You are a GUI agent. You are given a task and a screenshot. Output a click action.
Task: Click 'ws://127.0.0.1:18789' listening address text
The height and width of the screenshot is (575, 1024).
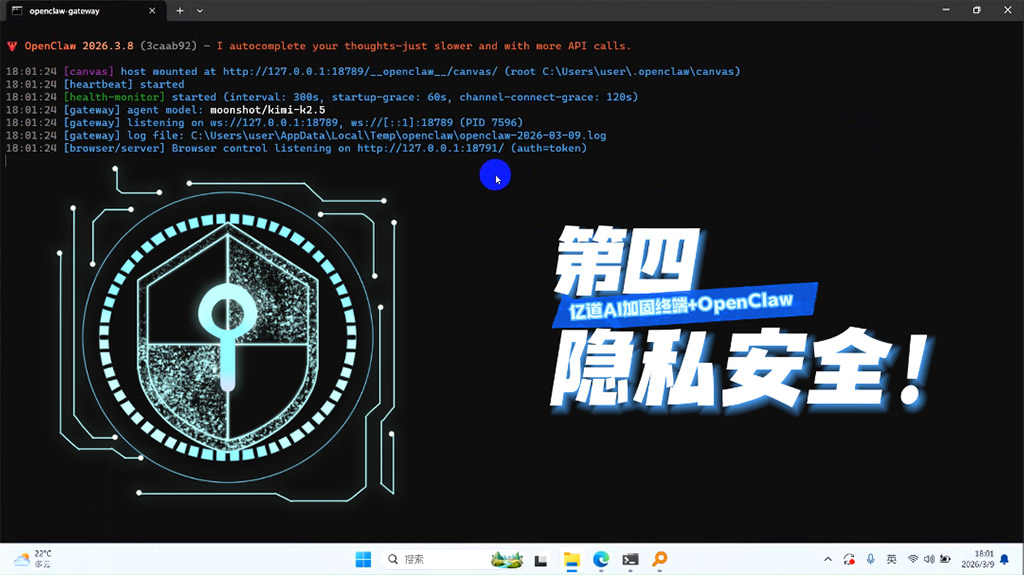click(274, 123)
